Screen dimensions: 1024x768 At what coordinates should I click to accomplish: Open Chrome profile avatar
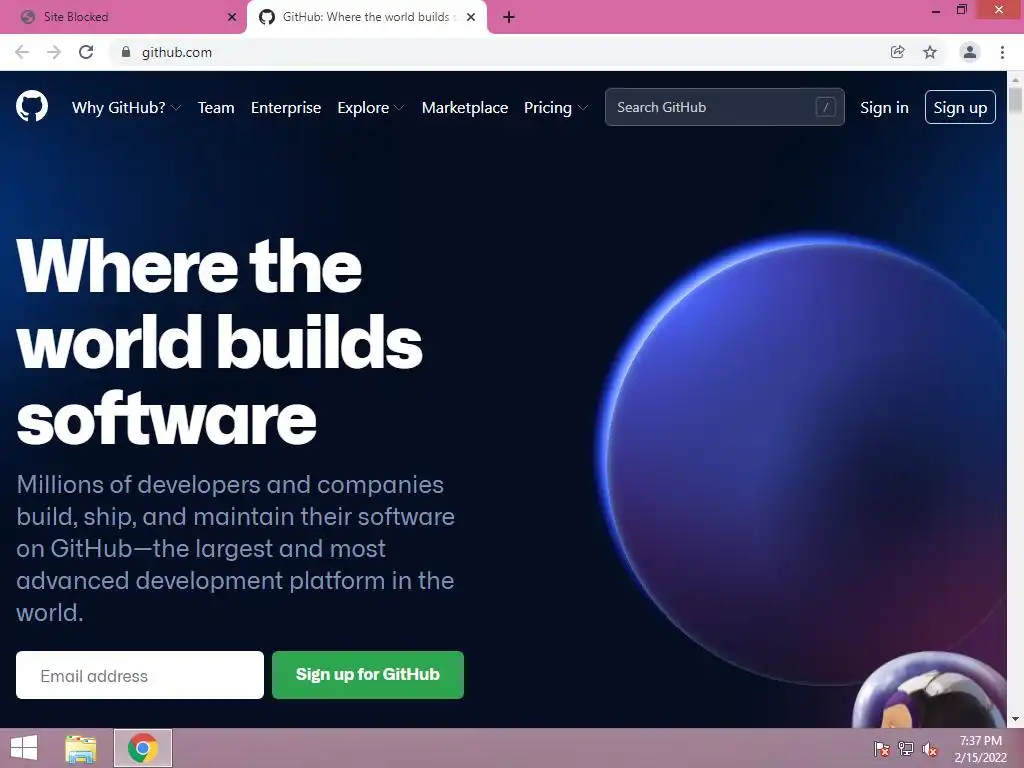tap(970, 52)
